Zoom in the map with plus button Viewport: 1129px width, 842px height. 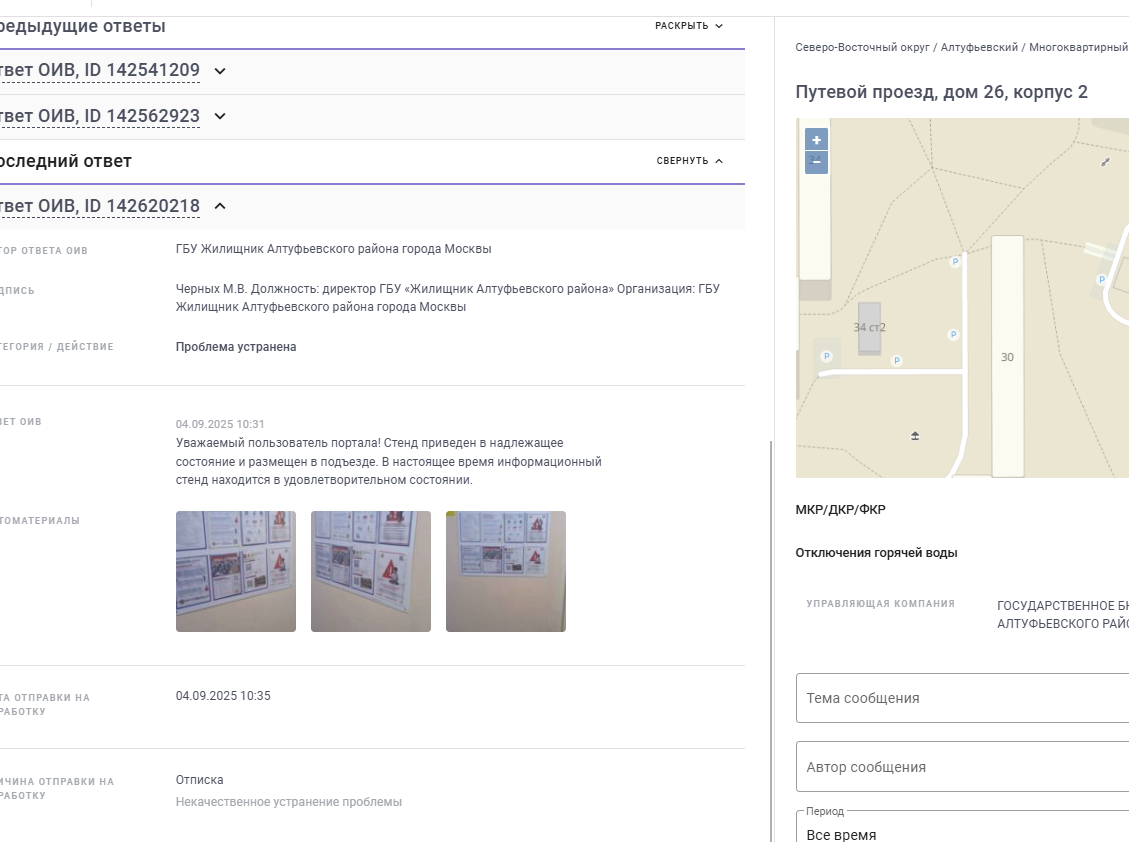(817, 140)
